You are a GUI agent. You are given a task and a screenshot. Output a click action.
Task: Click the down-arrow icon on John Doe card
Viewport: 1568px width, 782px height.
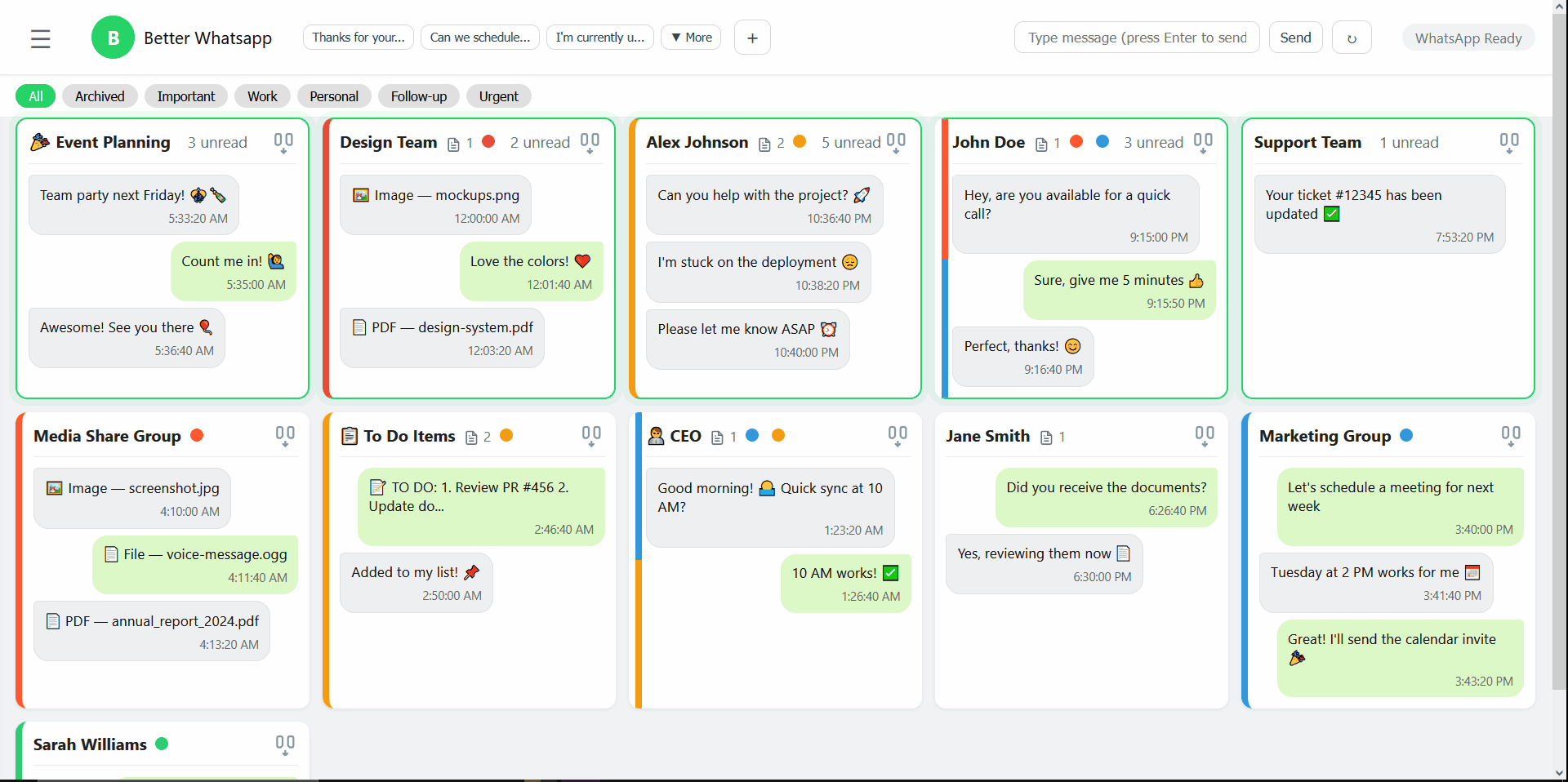[x=1203, y=143]
